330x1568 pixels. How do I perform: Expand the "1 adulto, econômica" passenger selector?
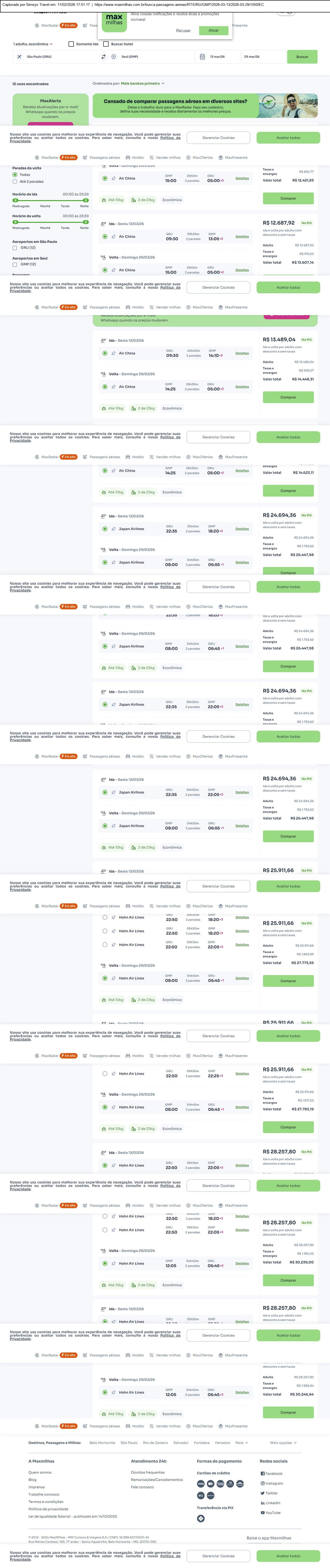coord(33,44)
